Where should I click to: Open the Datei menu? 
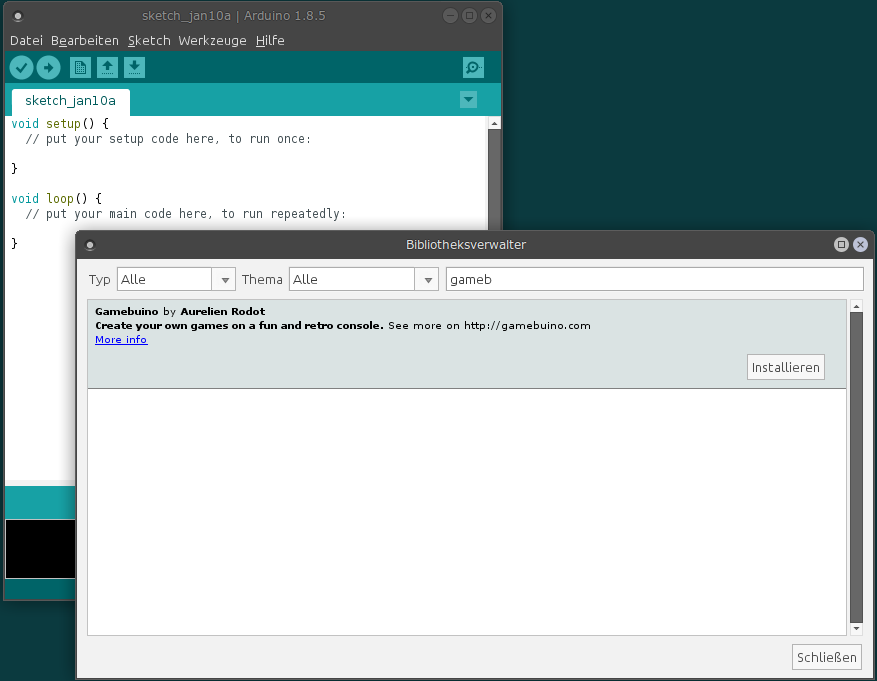pyautogui.click(x=26, y=41)
